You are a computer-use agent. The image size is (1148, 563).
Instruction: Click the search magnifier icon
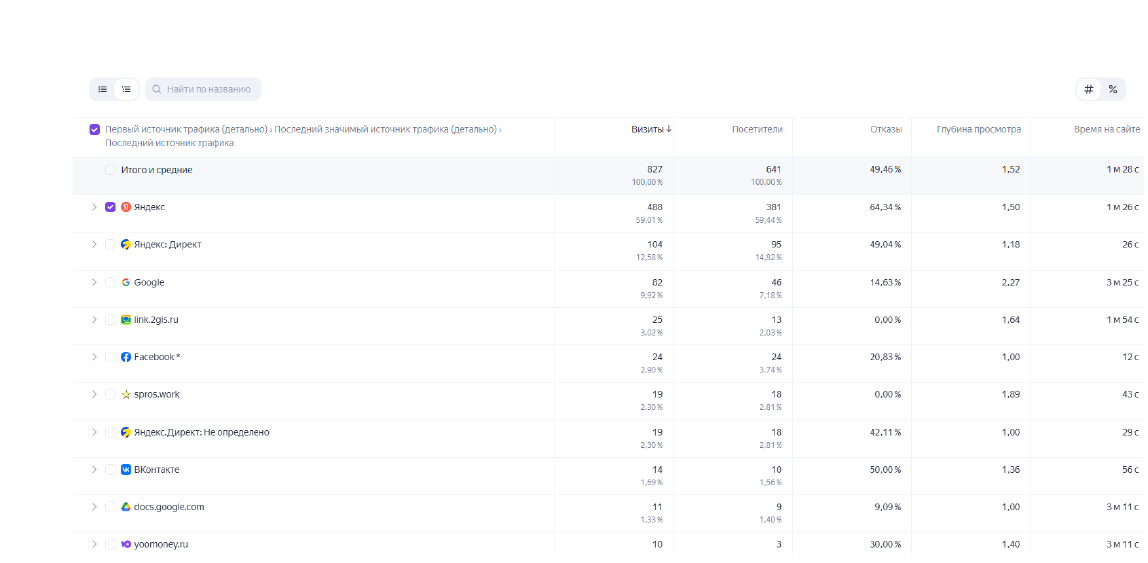point(157,89)
